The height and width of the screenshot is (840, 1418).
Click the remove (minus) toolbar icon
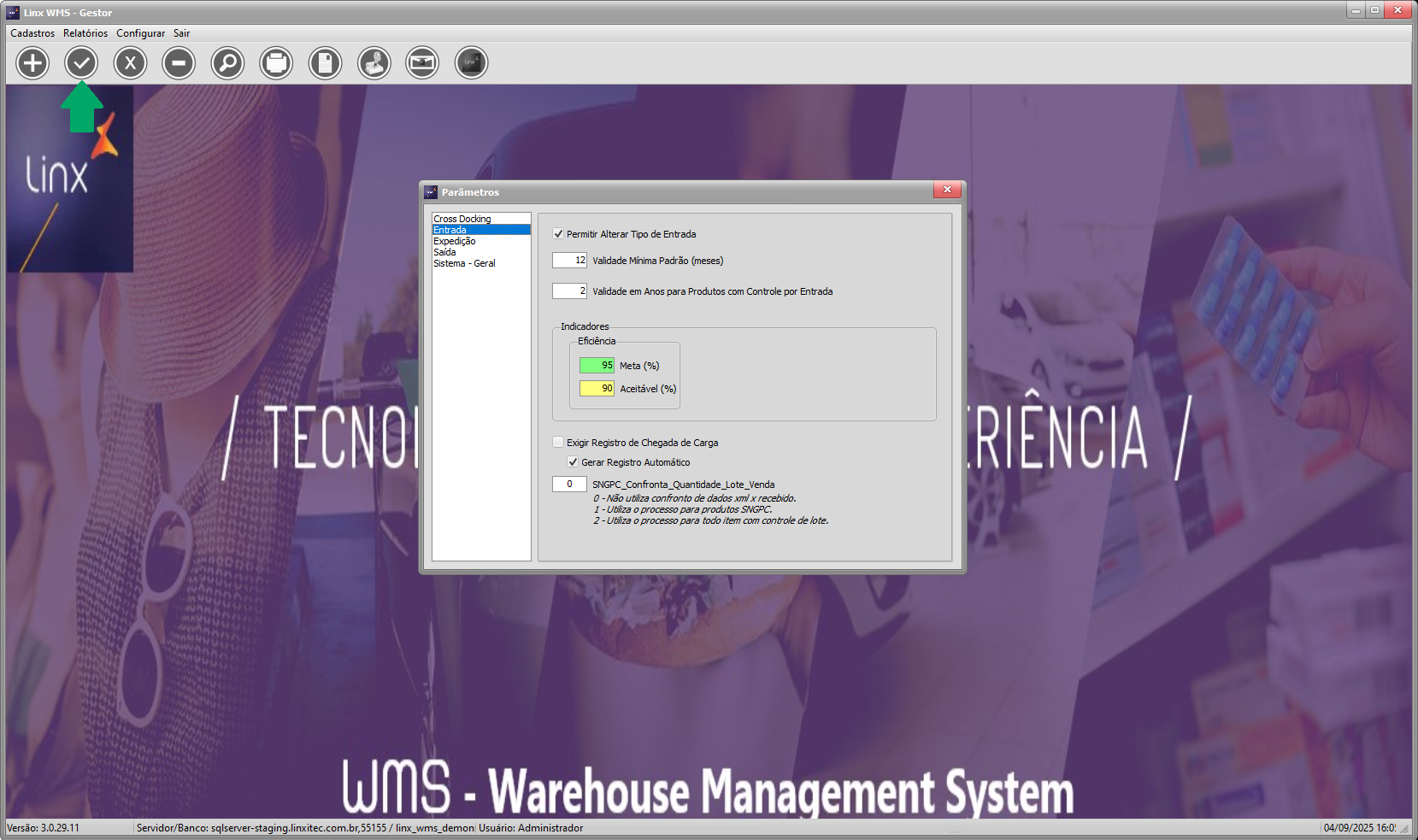pos(179,62)
